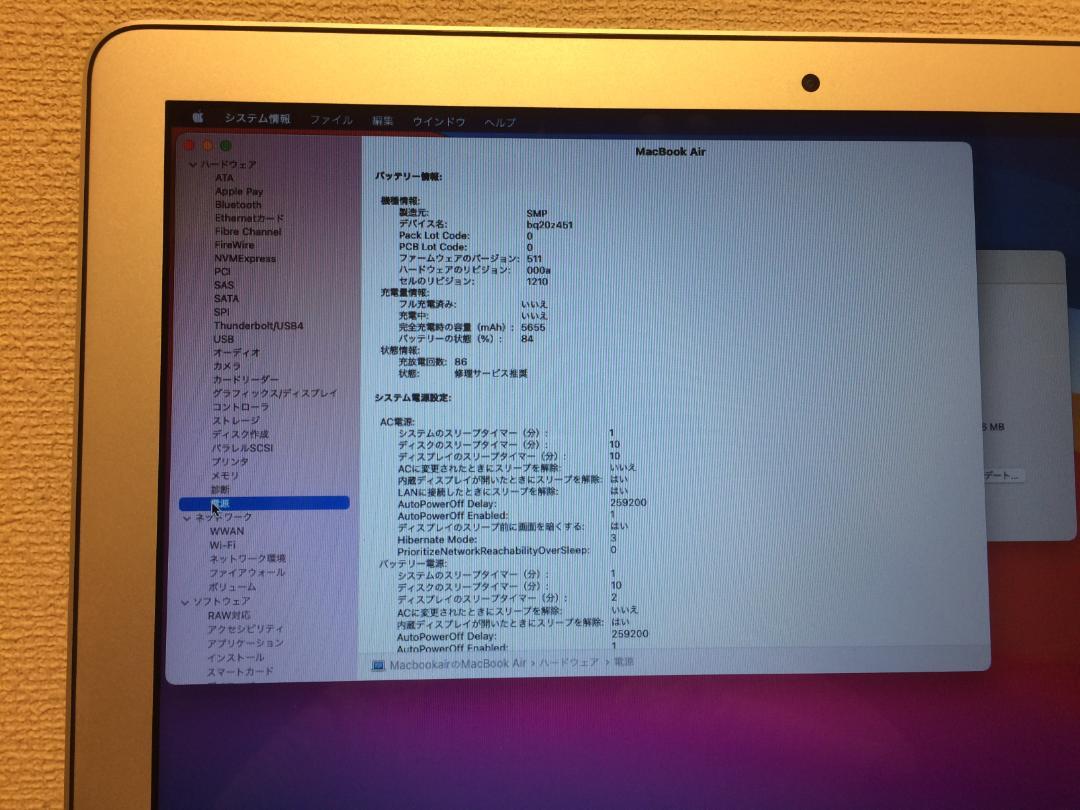
Task: Click 電源 at the path bar end
Action: (624, 662)
